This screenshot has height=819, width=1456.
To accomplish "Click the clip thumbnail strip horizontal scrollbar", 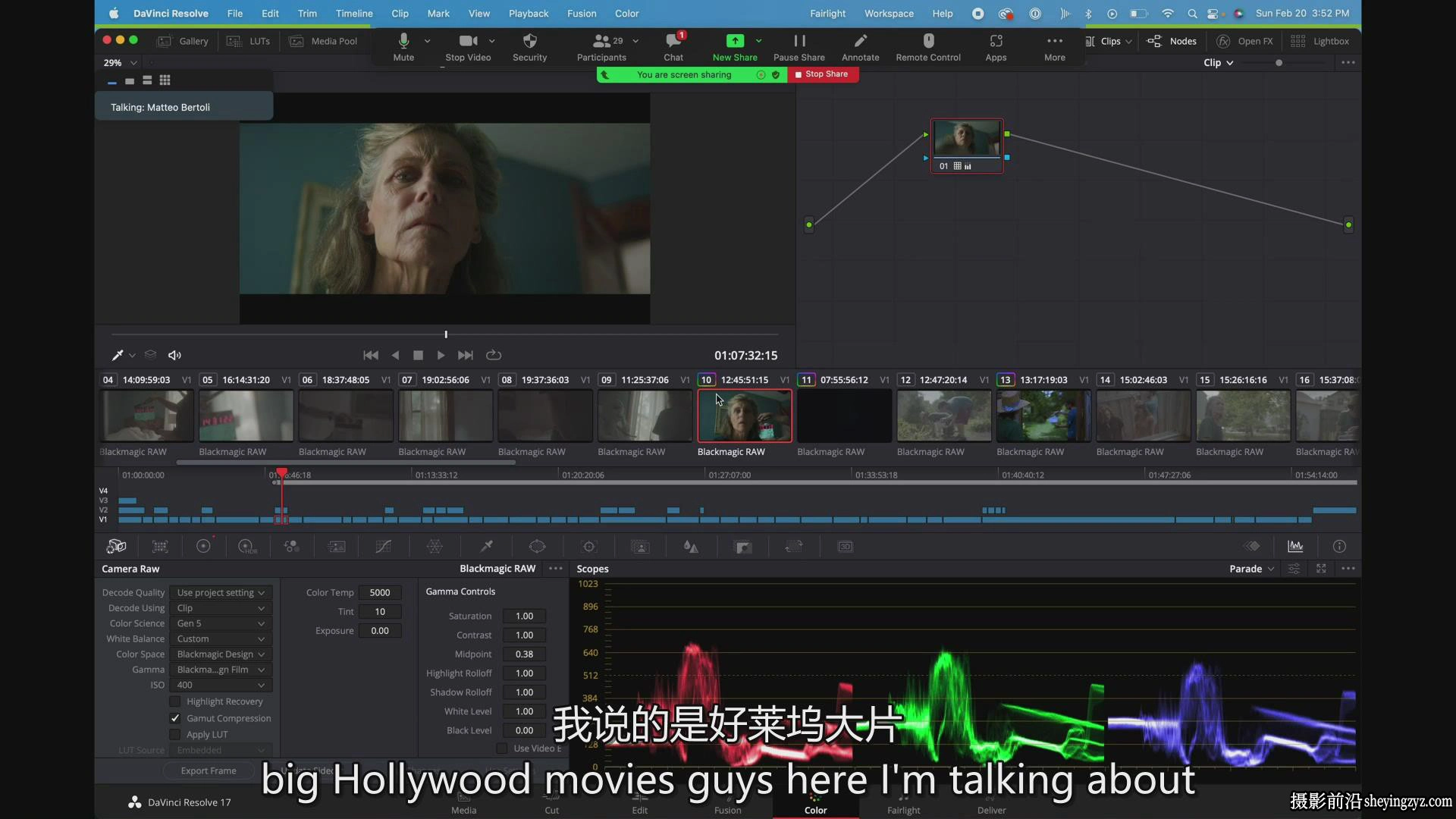I will [x=346, y=462].
